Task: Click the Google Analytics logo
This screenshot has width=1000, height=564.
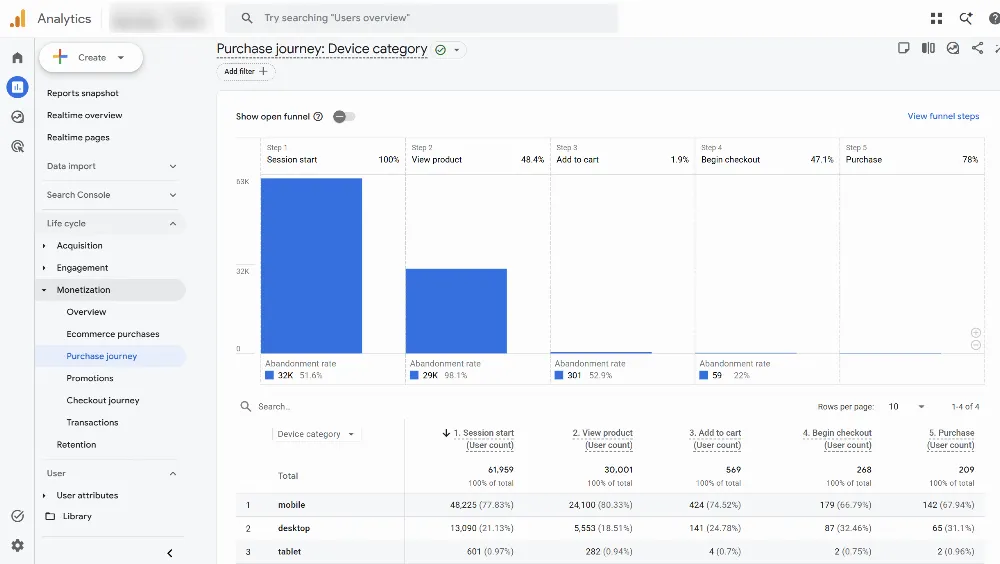Action: pos(18,19)
